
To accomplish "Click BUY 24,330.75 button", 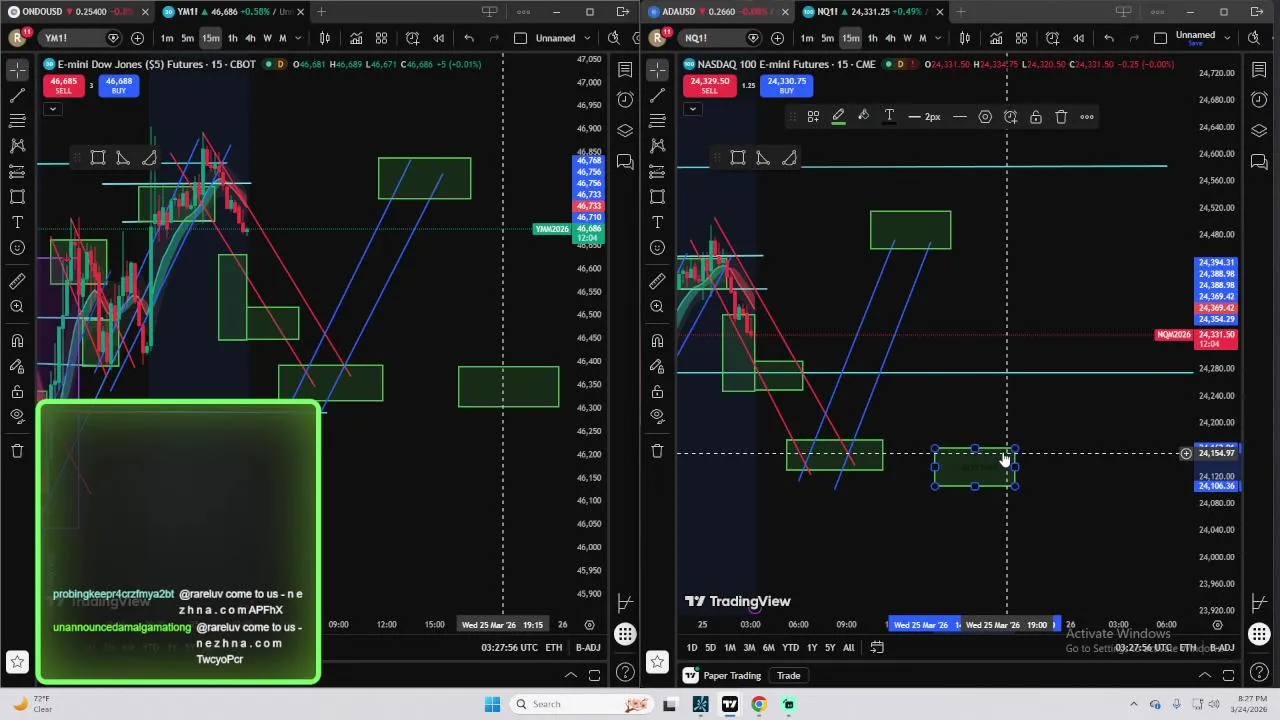I will (786, 86).
